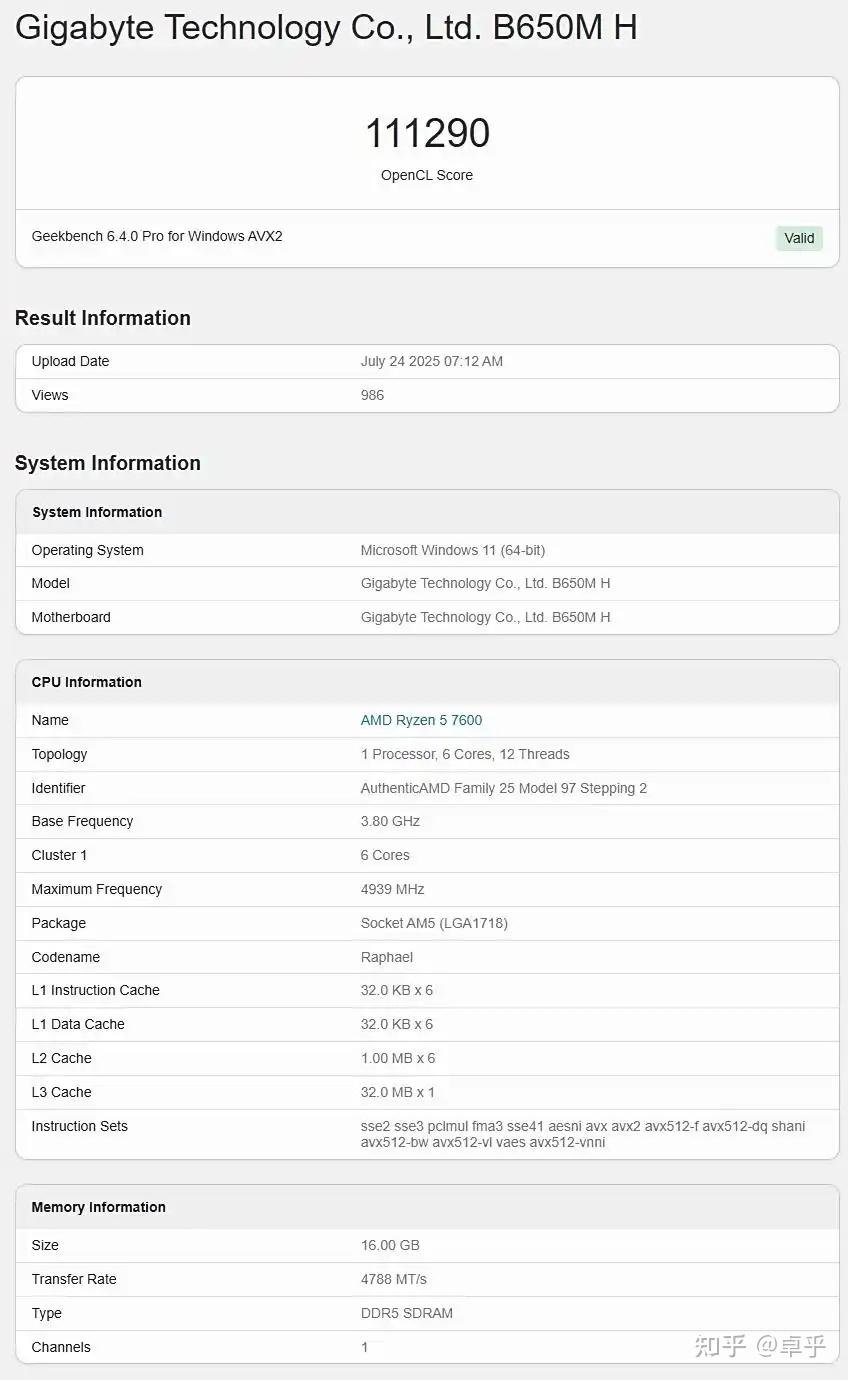Click the L3 Cache row
Image resolution: width=848 pixels, height=1380 pixels.
click(62, 1092)
